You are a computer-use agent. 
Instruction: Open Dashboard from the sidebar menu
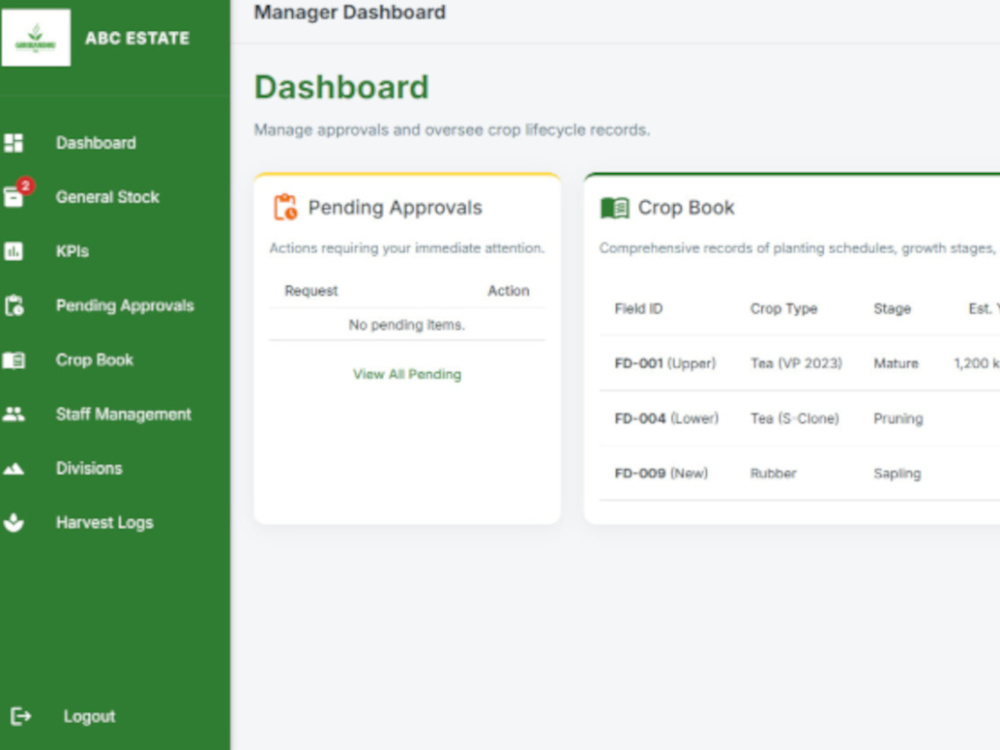(96, 143)
